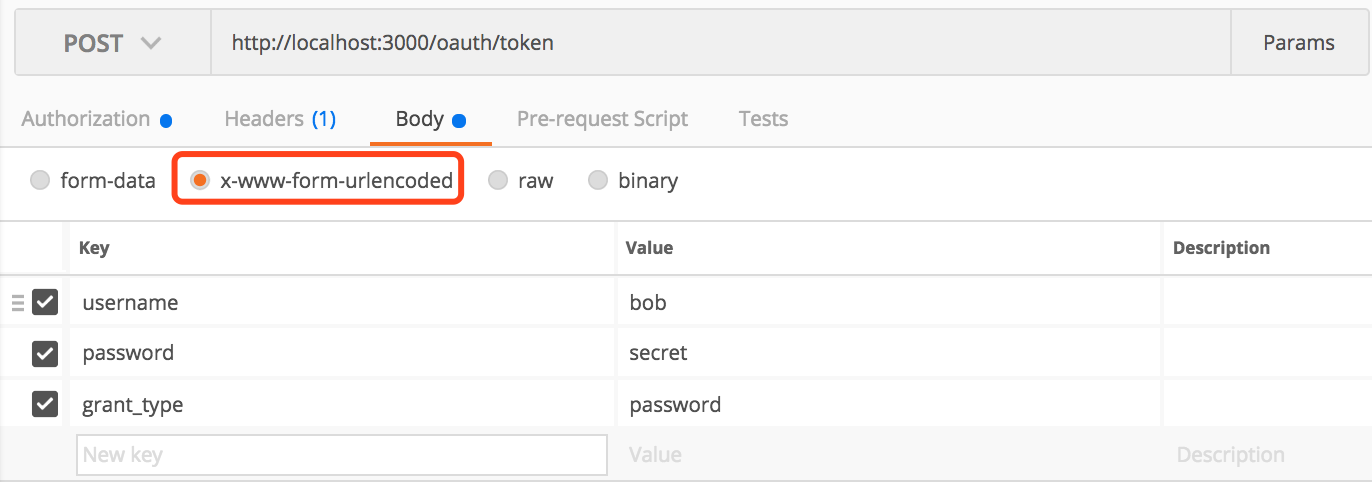Screen dimensions: 1372x482
Task: Switch to the Headers tab
Action: pyautogui.click(x=279, y=119)
